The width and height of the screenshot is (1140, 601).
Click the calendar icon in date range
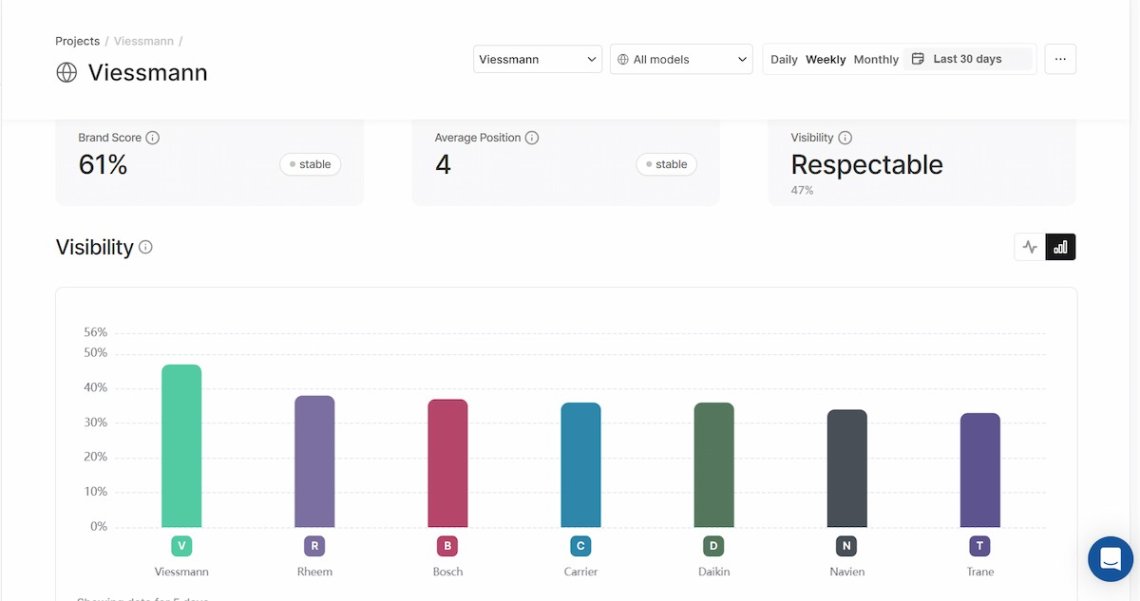point(918,59)
